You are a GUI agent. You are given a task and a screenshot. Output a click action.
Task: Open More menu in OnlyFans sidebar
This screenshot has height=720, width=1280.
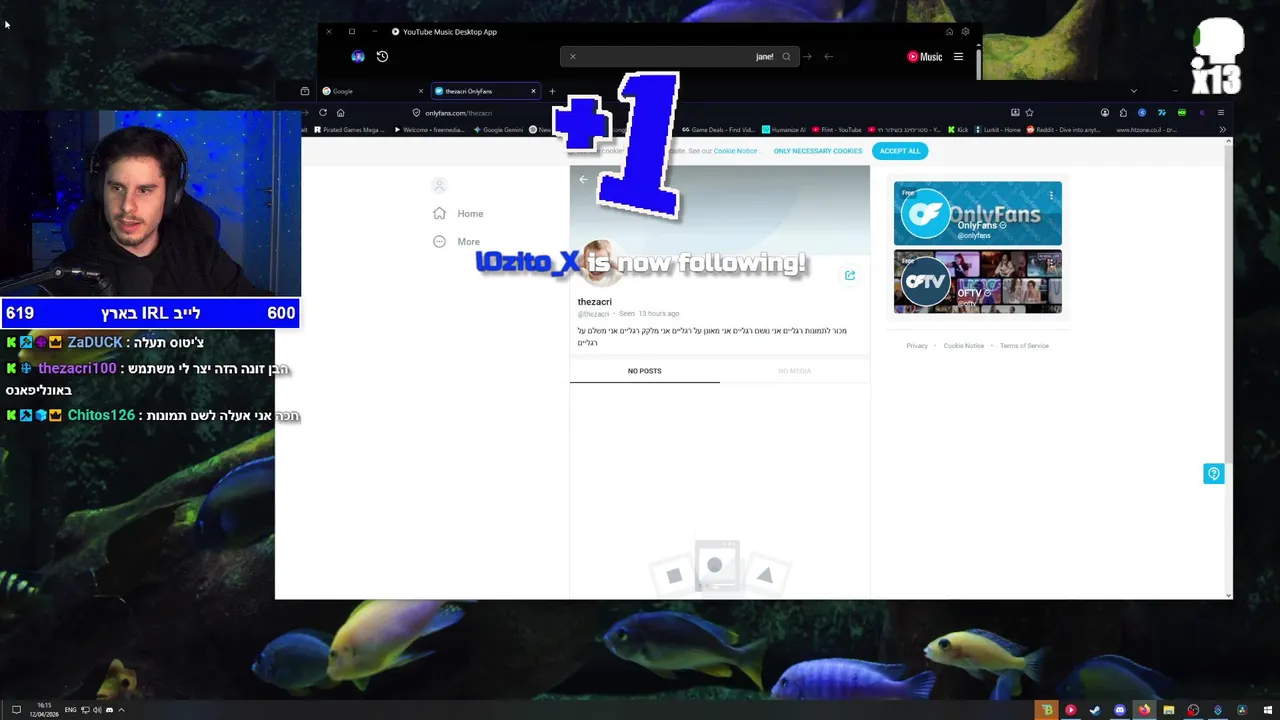point(456,241)
